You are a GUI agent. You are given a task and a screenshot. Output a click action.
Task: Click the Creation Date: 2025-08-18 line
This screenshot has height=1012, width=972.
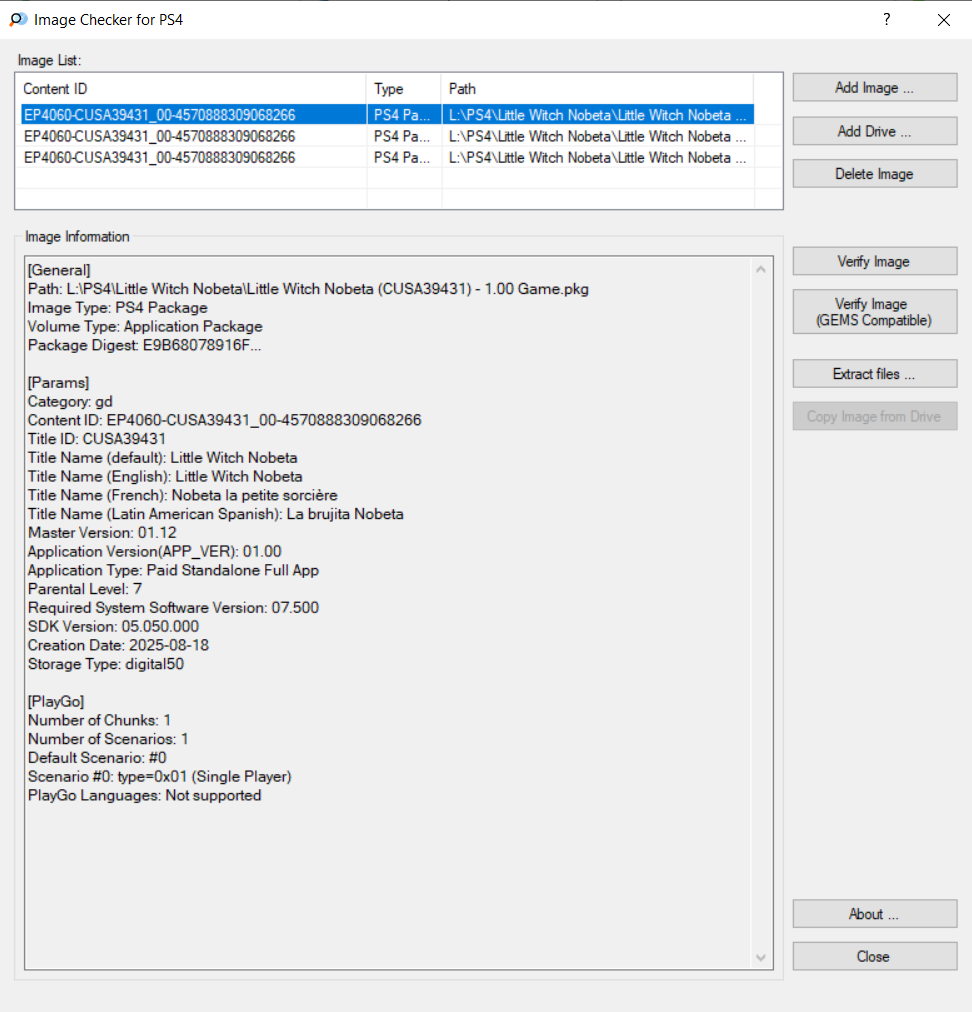pos(119,645)
